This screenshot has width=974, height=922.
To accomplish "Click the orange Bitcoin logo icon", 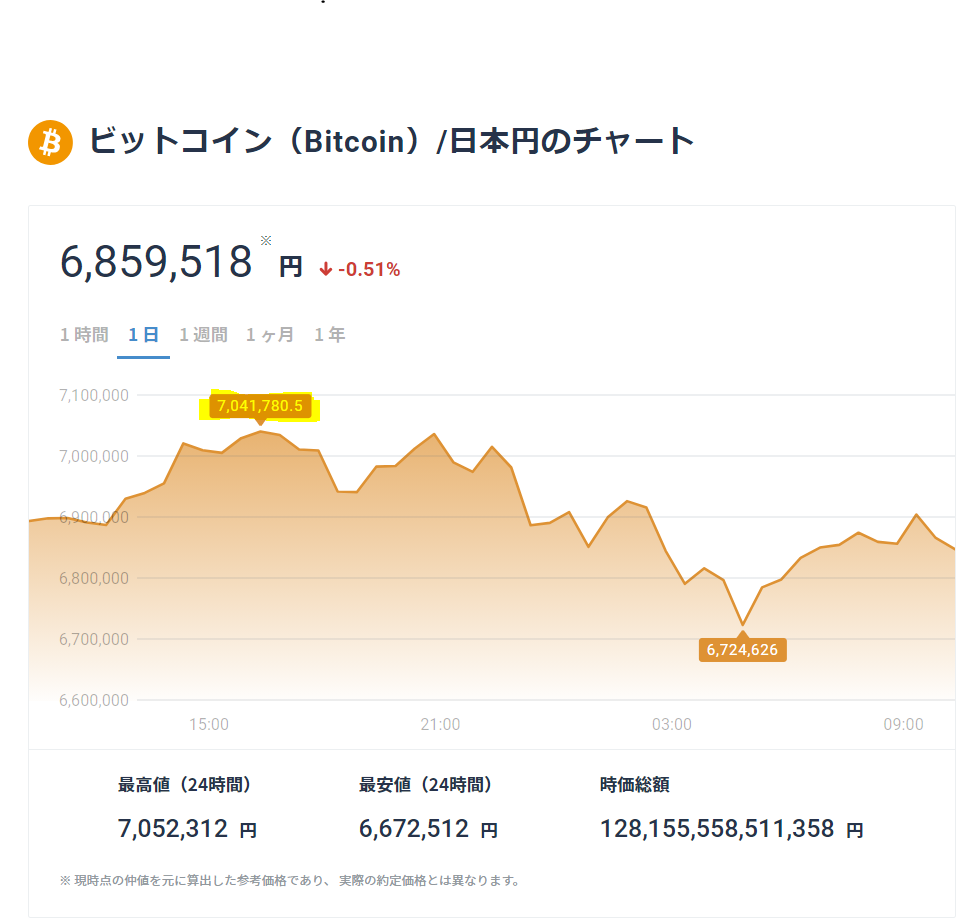I will tap(50, 142).
